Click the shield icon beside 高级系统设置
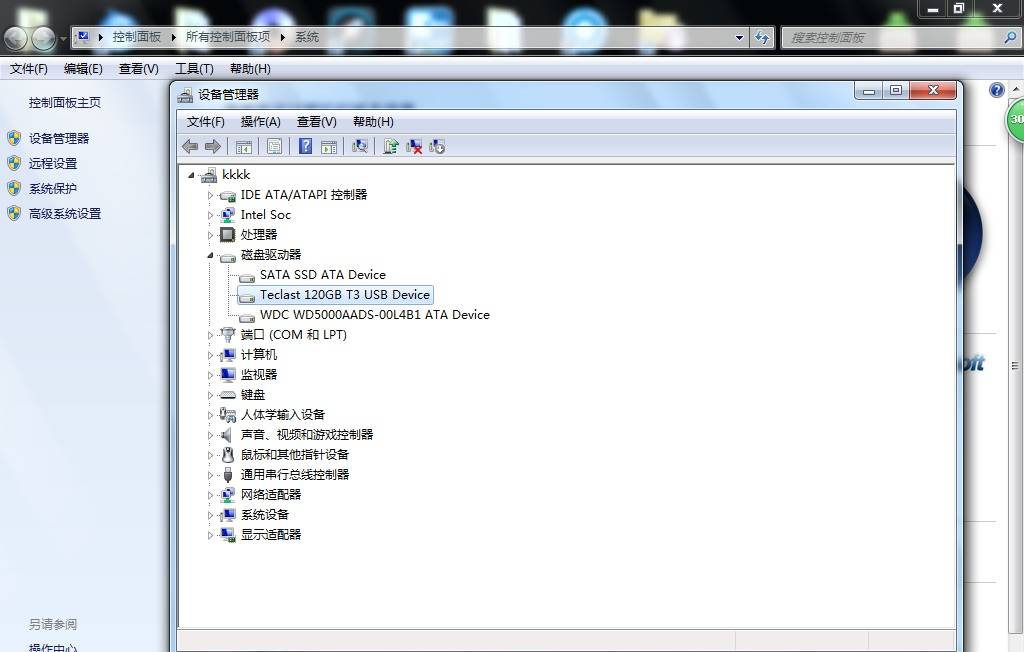 tap(14, 213)
